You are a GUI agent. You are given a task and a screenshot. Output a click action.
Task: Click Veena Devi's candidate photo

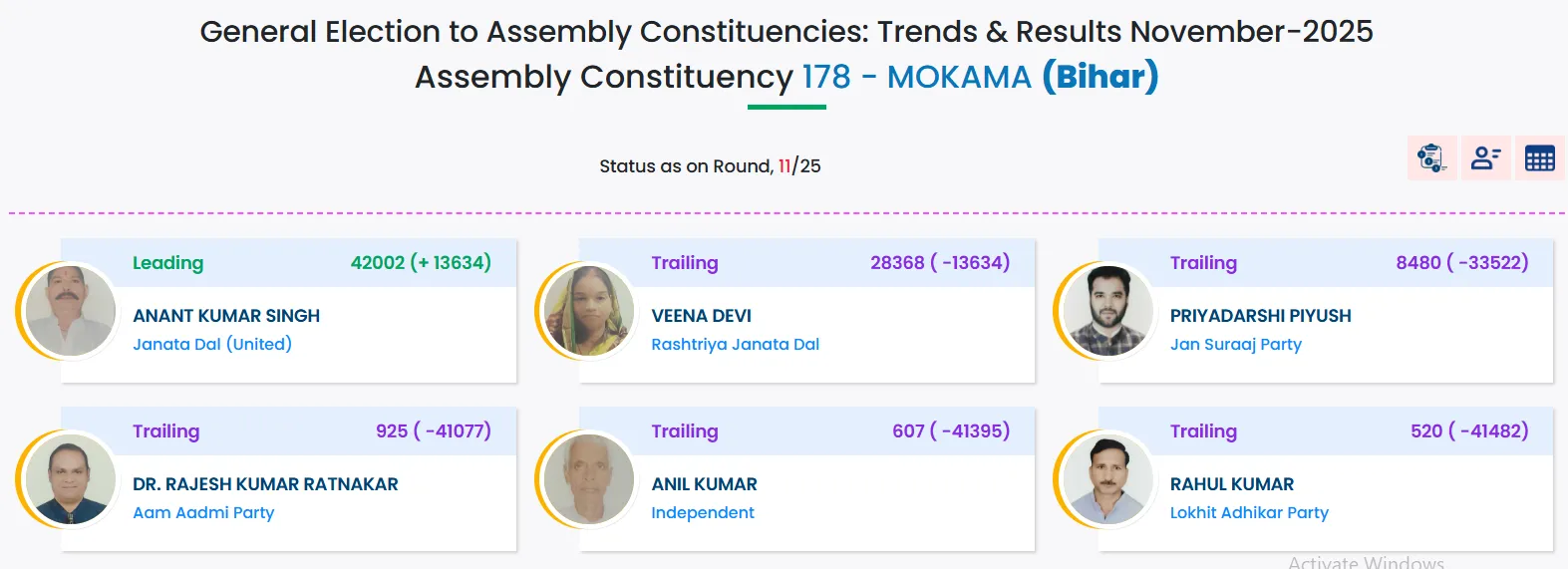coord(589,311)
